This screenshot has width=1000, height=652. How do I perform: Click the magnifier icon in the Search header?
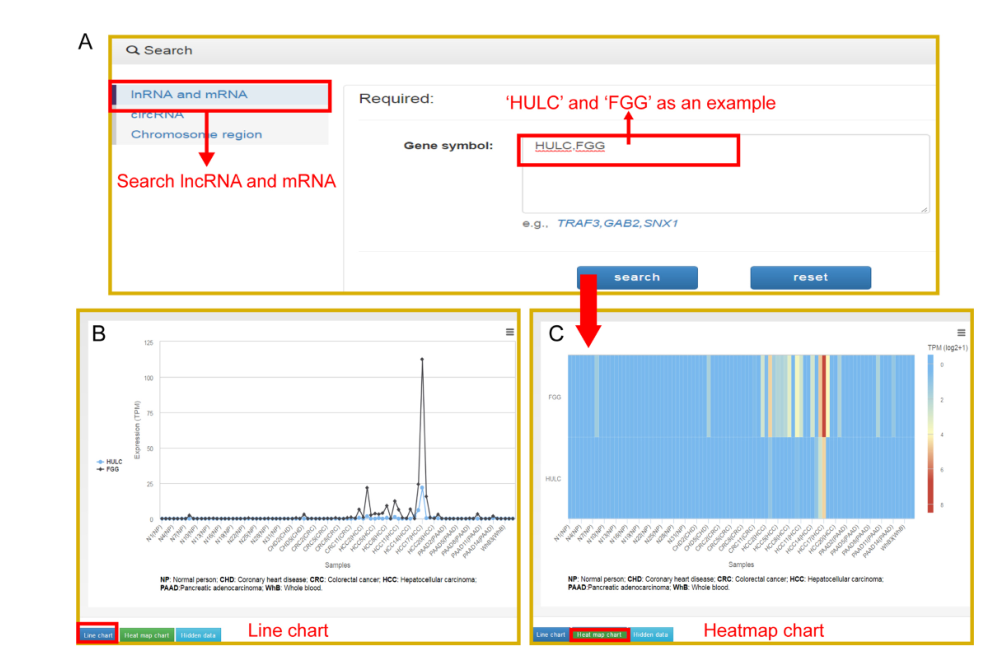pyautogui.click(x=133, y=51)
